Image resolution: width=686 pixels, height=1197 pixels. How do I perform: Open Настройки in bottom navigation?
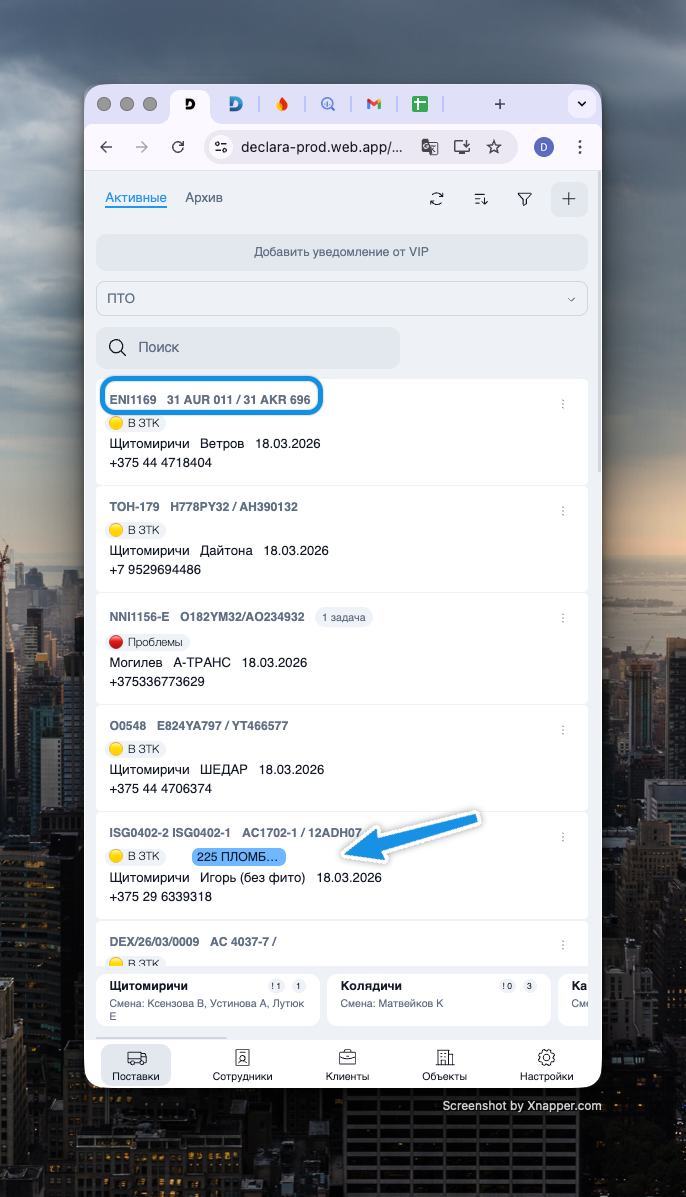point(546,1065)
